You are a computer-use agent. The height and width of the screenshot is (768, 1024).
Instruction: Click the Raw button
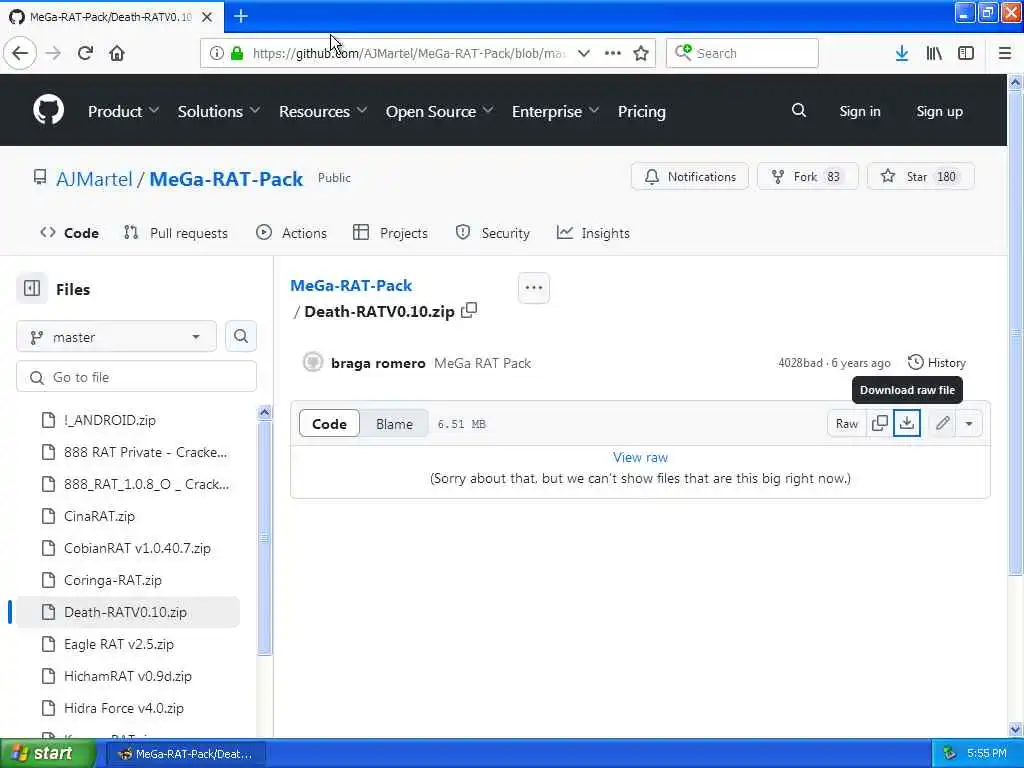point(847,423)
